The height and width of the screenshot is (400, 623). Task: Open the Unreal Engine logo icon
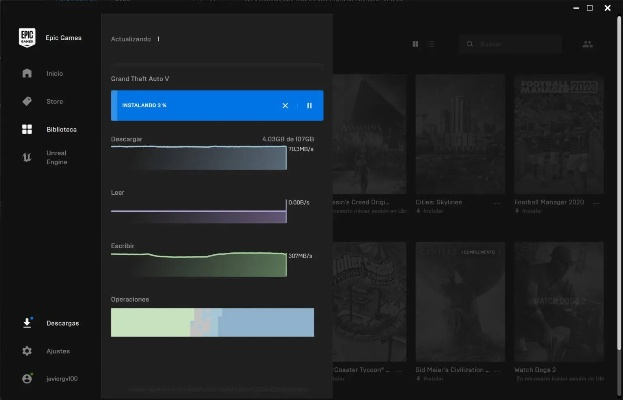[x=27, y=157]
